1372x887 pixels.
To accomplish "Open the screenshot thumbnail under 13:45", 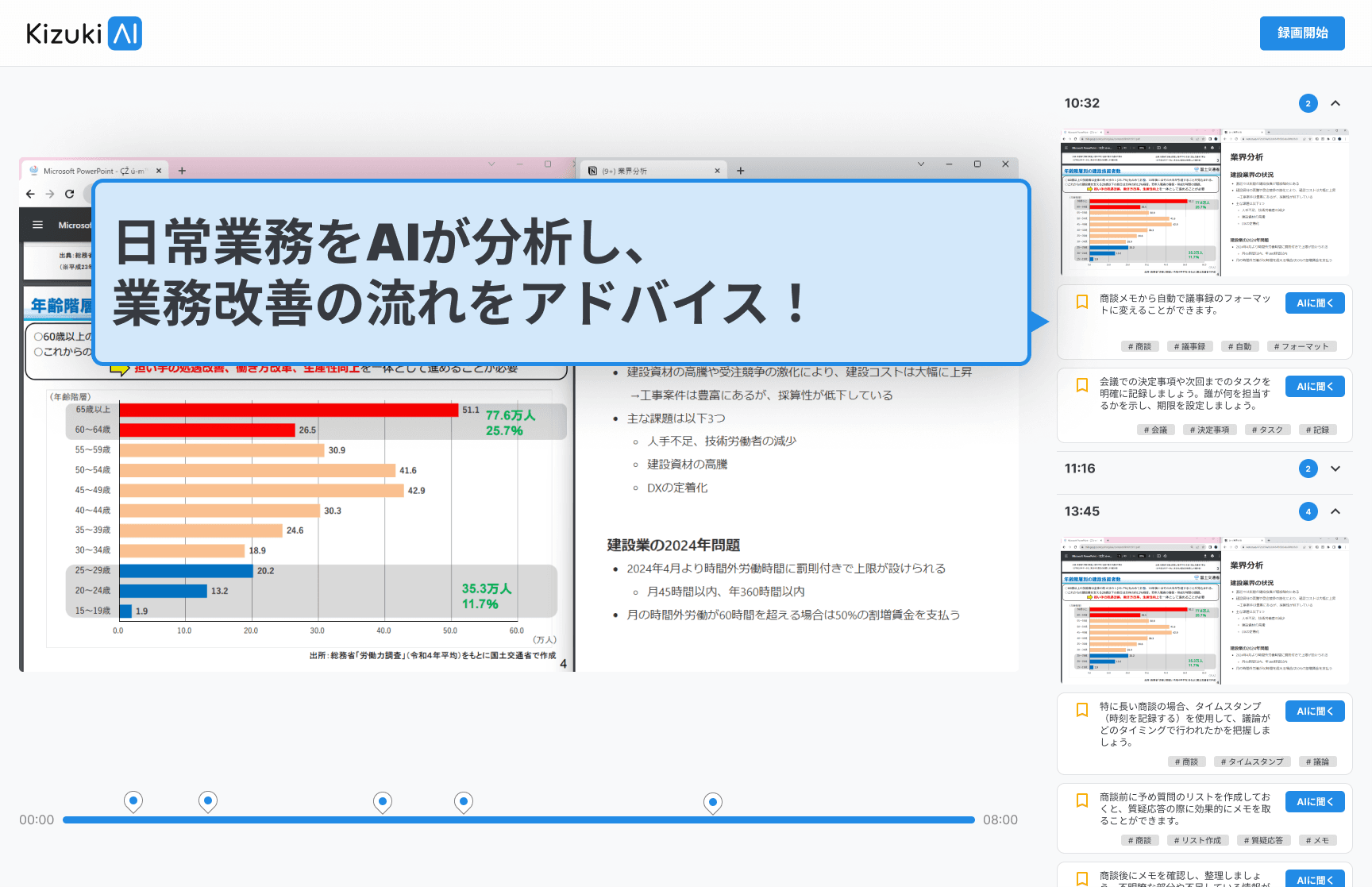I will (x=1205, y=611).
